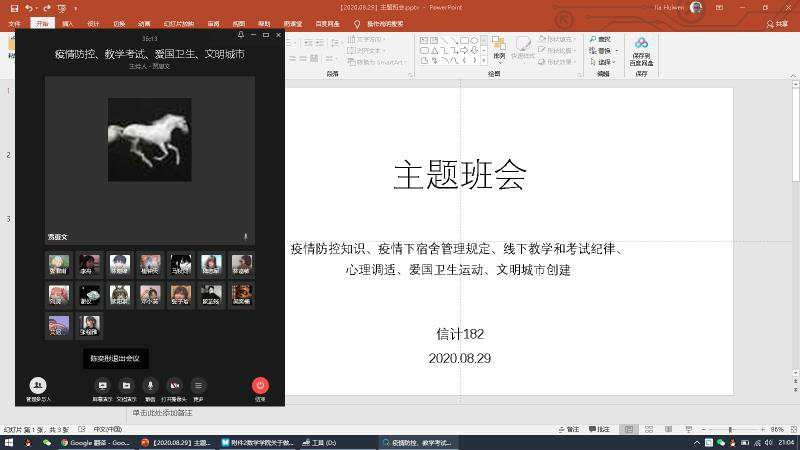
Task: Open the 插入 (Insert) ribbon tab
Action: (x=67, y=23)
